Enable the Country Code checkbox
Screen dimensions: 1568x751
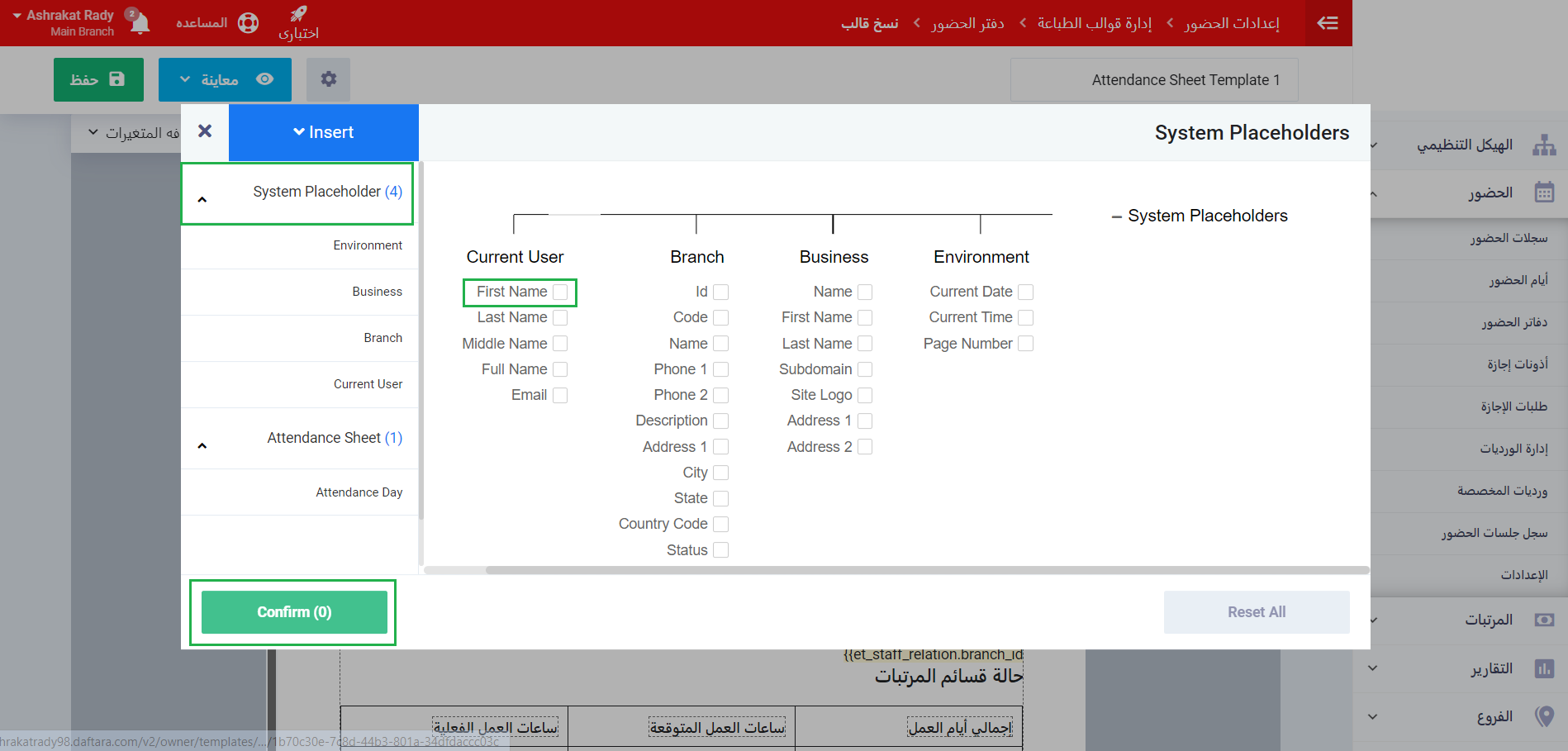click(720, 524)
